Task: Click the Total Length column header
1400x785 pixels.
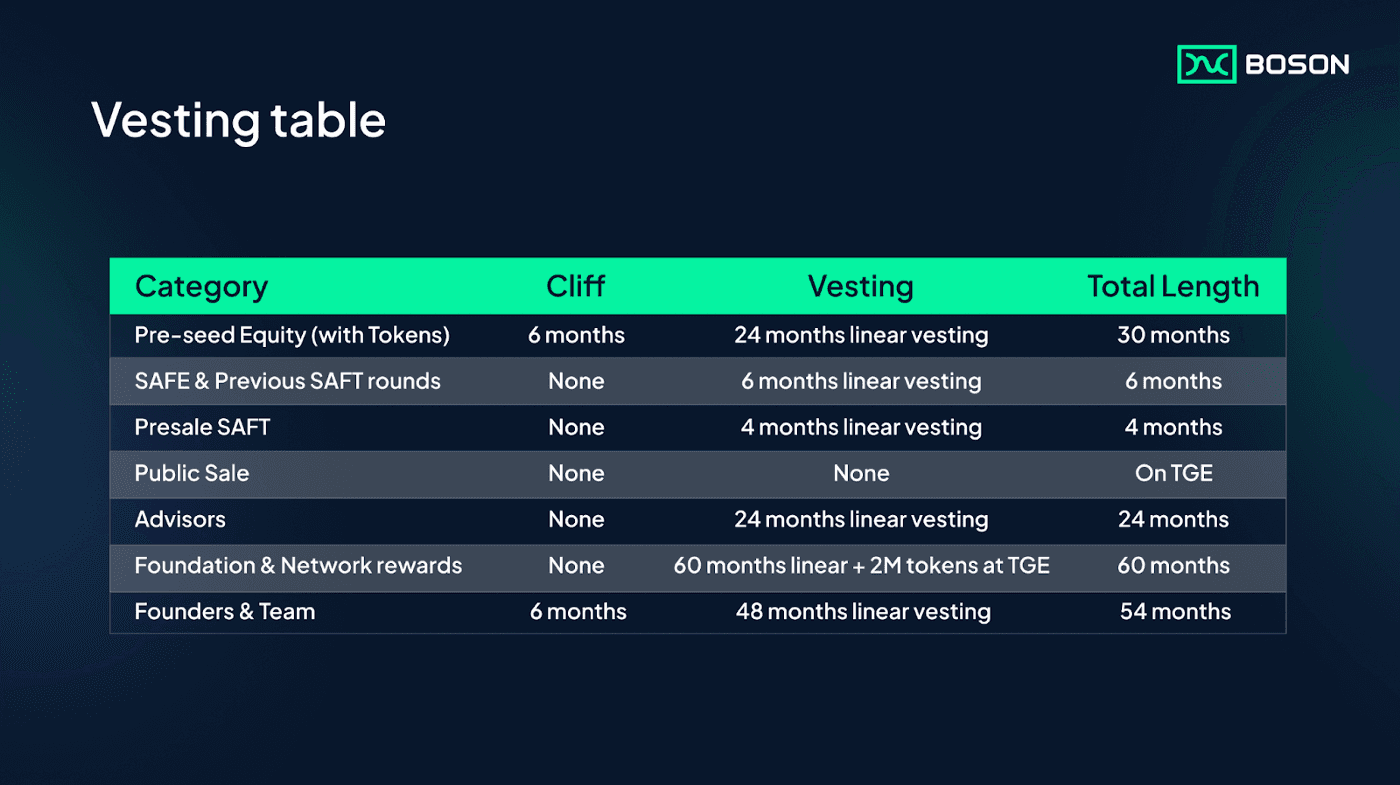Action: click(1173, 287)
